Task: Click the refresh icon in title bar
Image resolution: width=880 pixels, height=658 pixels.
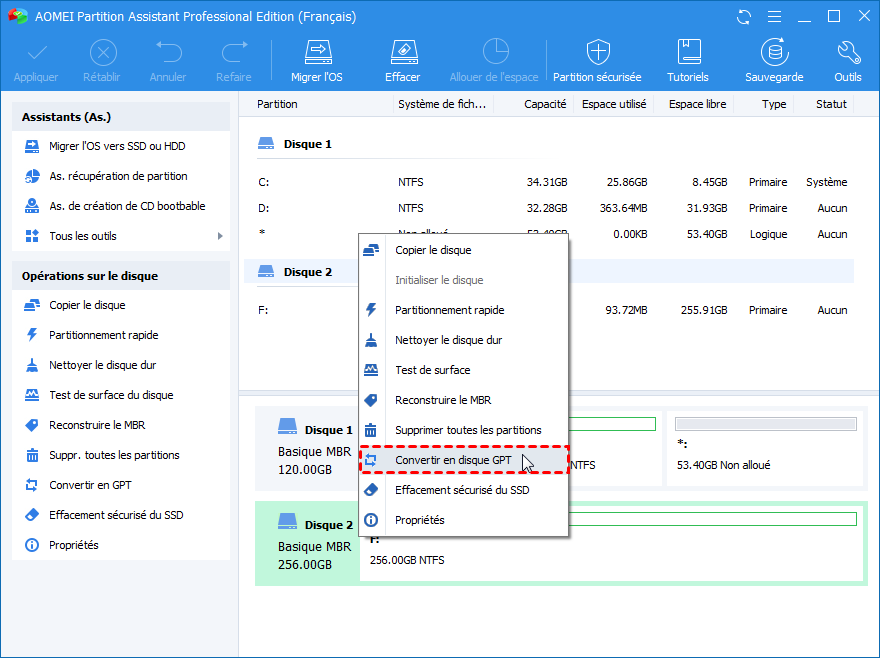Action: [743, 17]
